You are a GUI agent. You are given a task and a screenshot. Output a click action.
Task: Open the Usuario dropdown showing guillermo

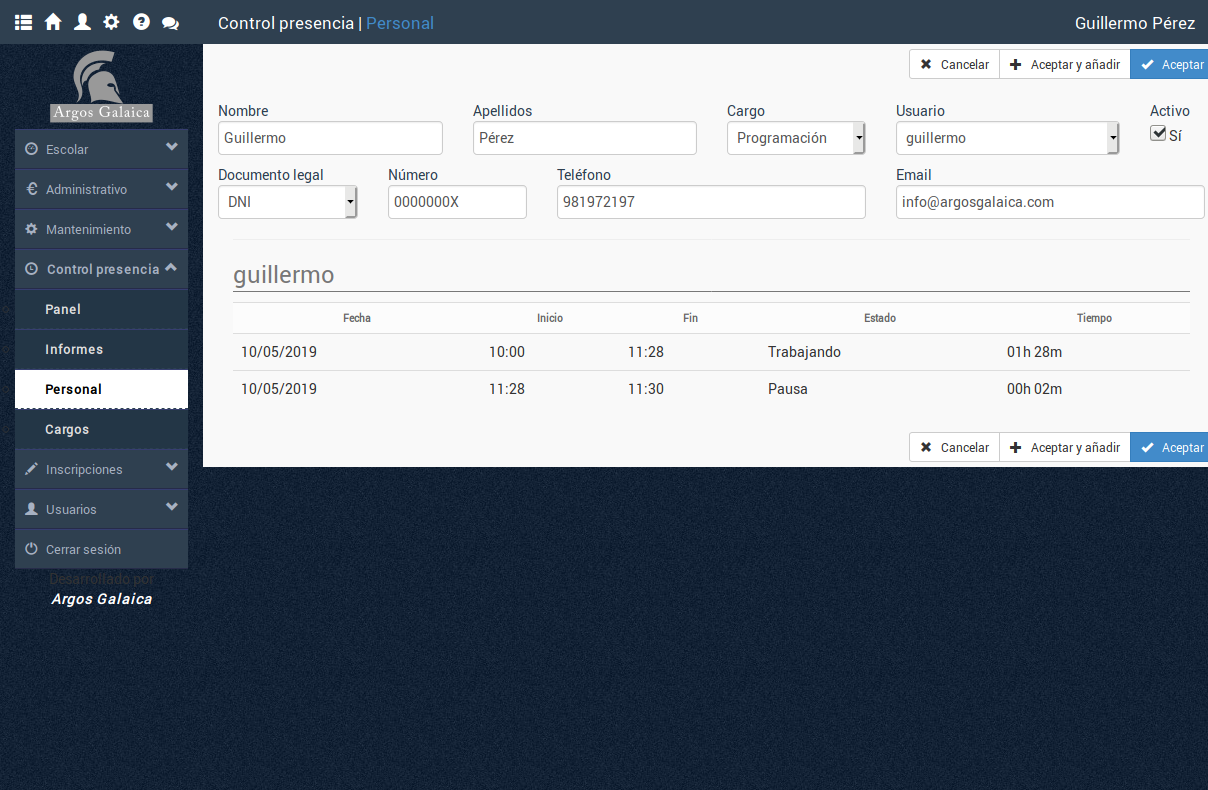tap(1007, 138)
